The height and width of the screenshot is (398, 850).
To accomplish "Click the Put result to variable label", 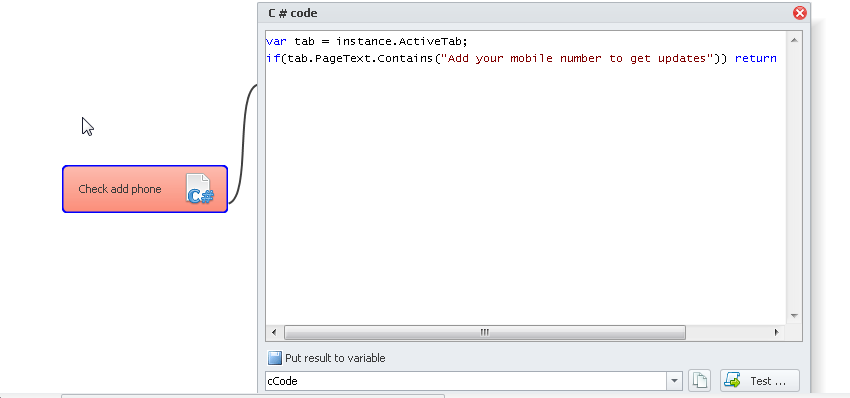I will 335,358.
